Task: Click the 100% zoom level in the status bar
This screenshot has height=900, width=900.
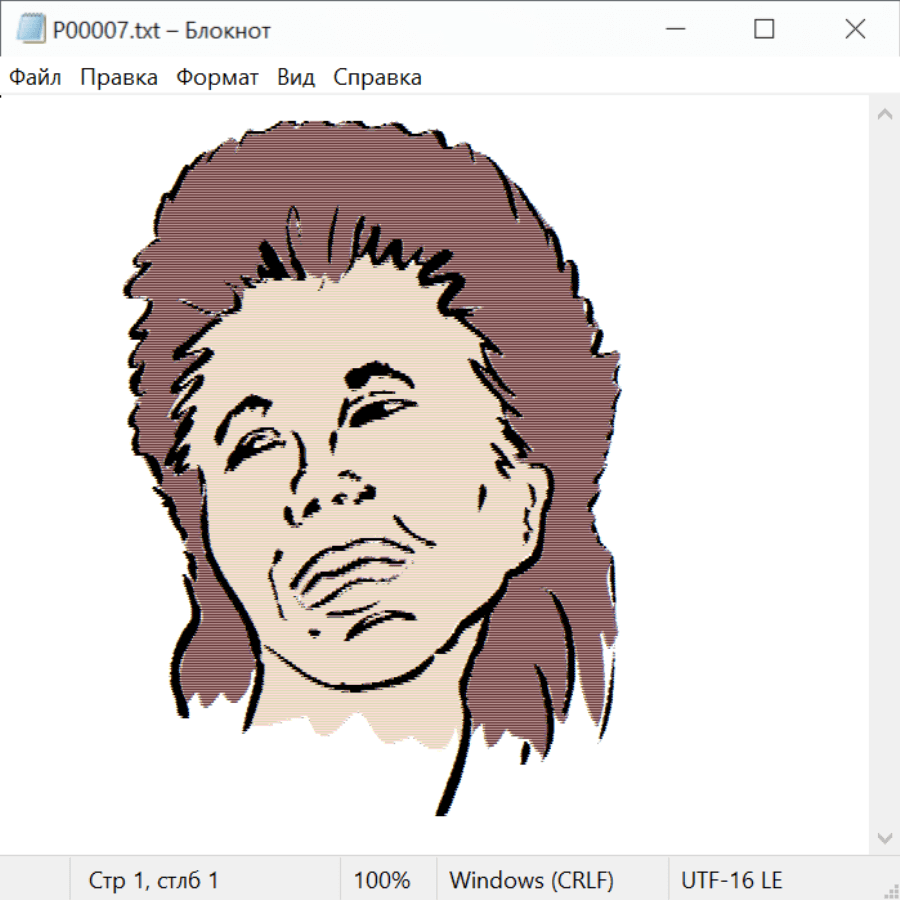Action: click(x=382, y=880)
